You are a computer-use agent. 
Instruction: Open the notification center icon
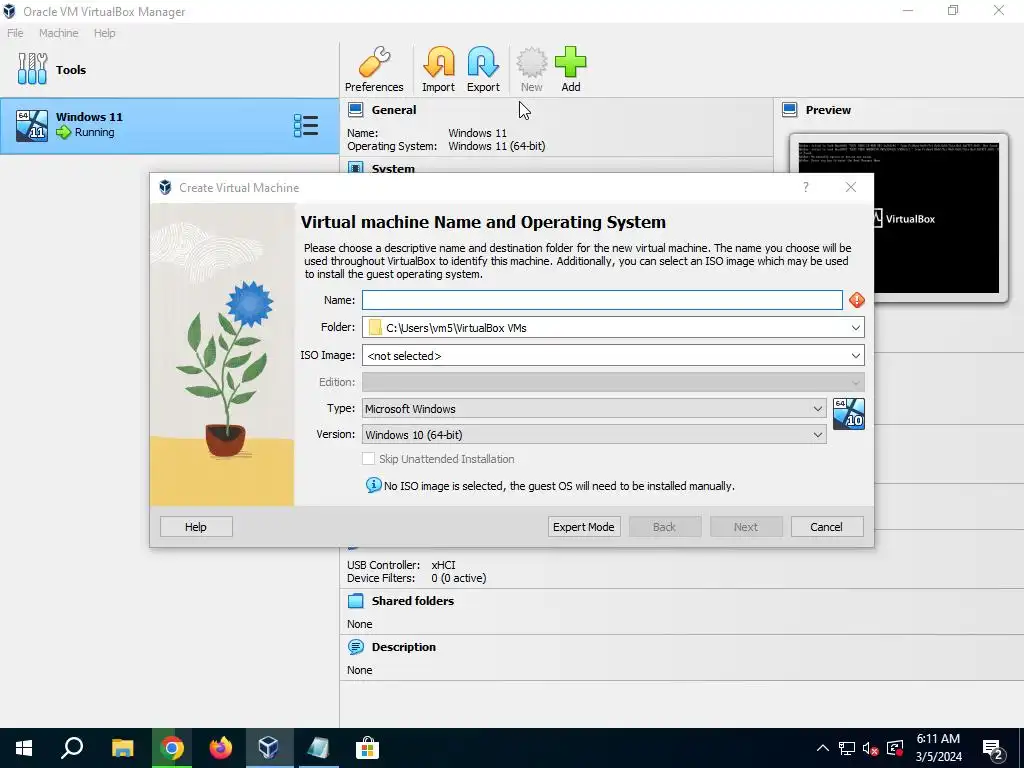pyautogui.click(x=993, y=749)
